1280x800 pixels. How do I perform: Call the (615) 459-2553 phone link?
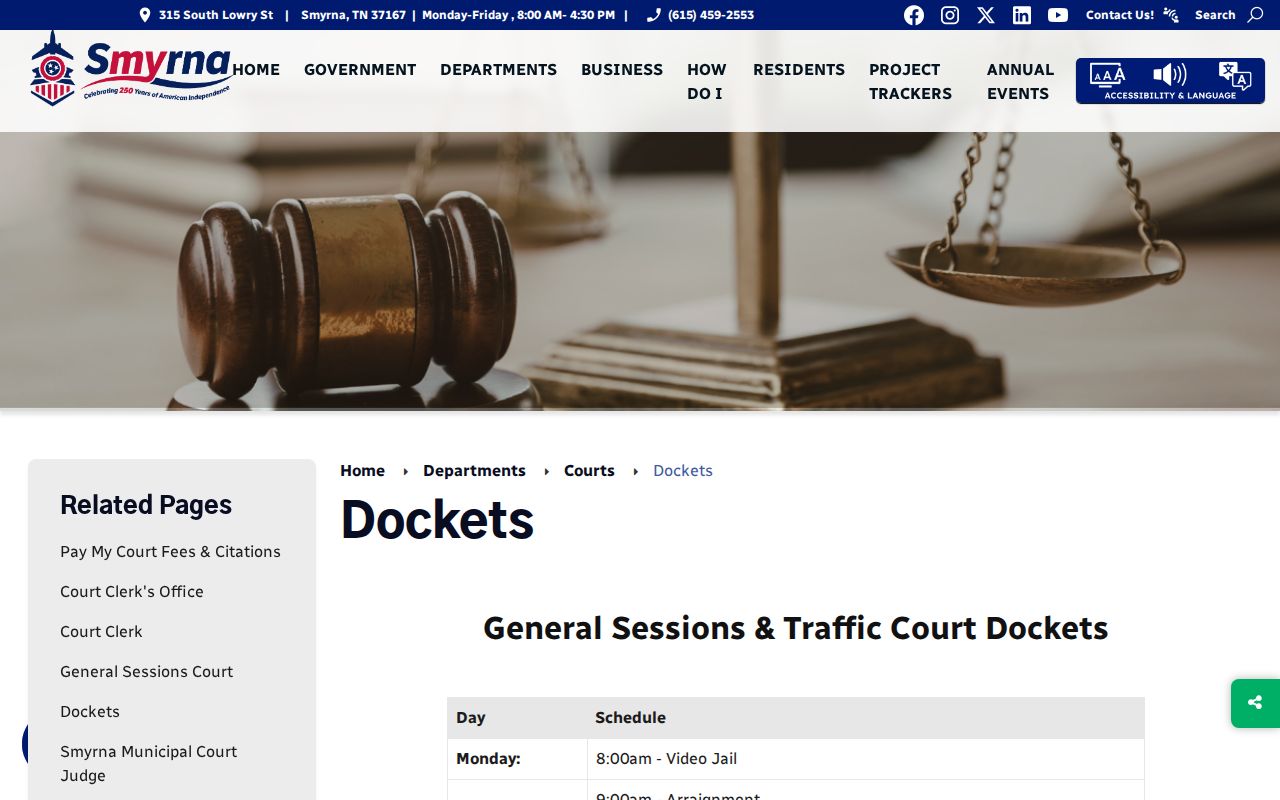point(711,15)
